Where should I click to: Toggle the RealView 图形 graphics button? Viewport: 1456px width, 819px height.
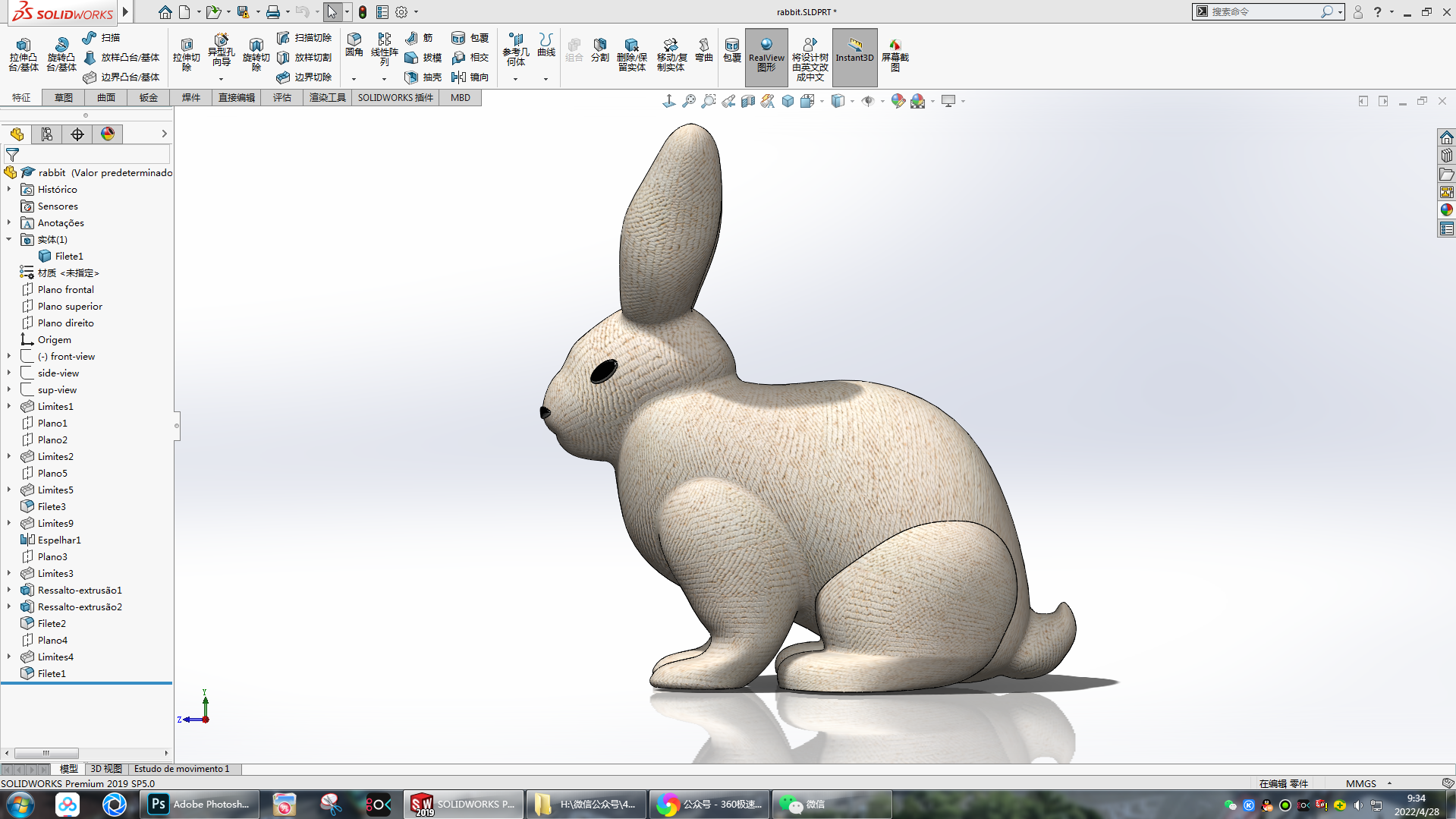(766, 57)
